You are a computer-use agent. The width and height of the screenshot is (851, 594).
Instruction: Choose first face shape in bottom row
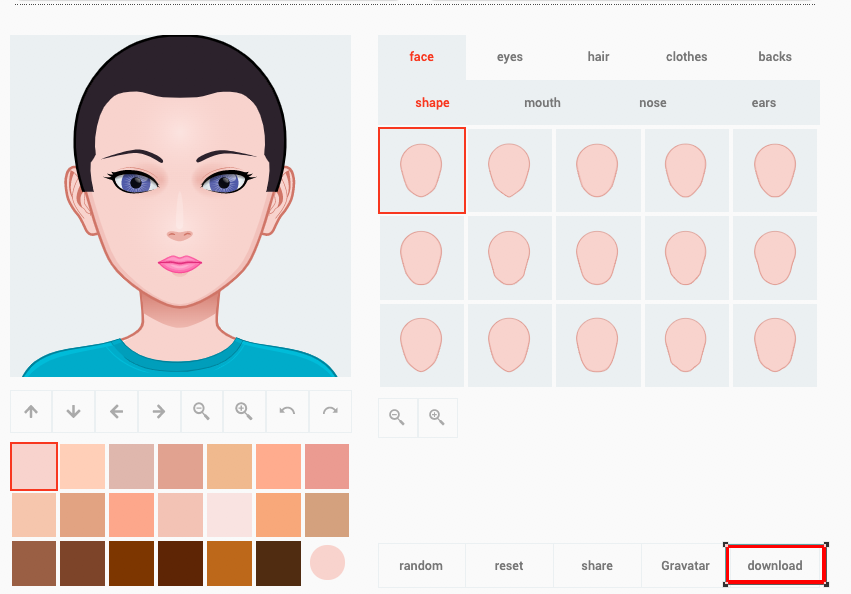pos(422,345)
